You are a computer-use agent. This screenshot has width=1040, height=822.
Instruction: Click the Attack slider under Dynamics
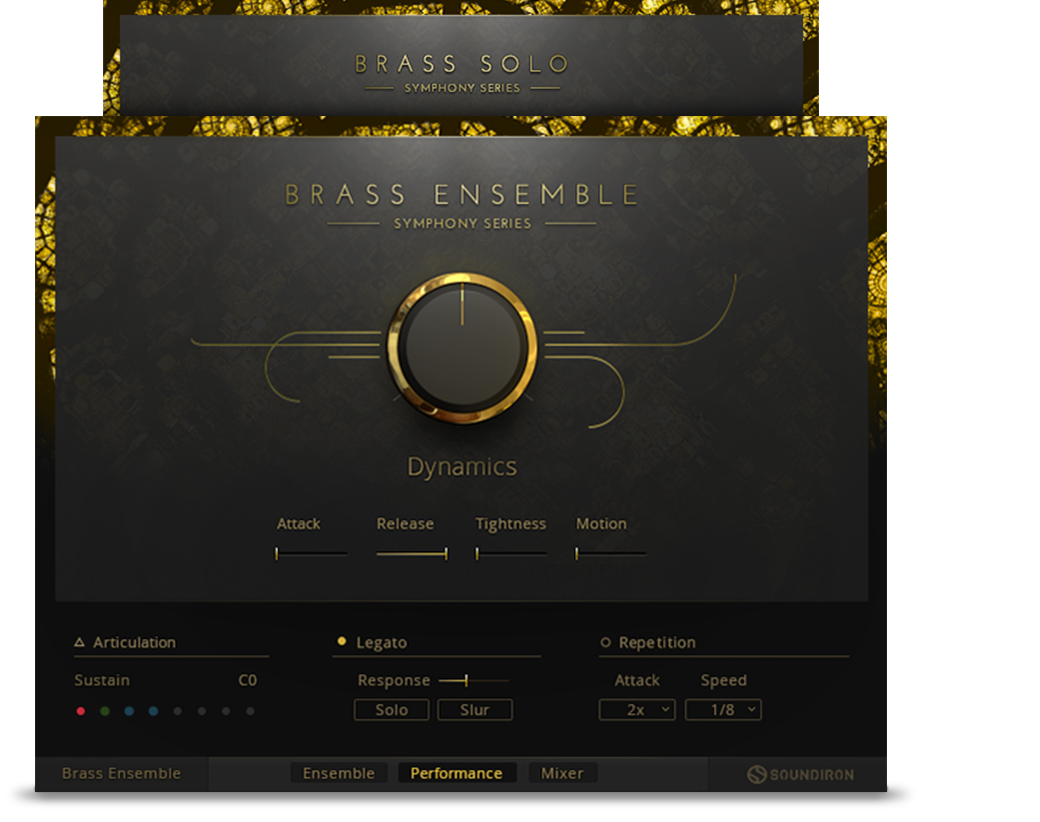(x=312, y=553)
